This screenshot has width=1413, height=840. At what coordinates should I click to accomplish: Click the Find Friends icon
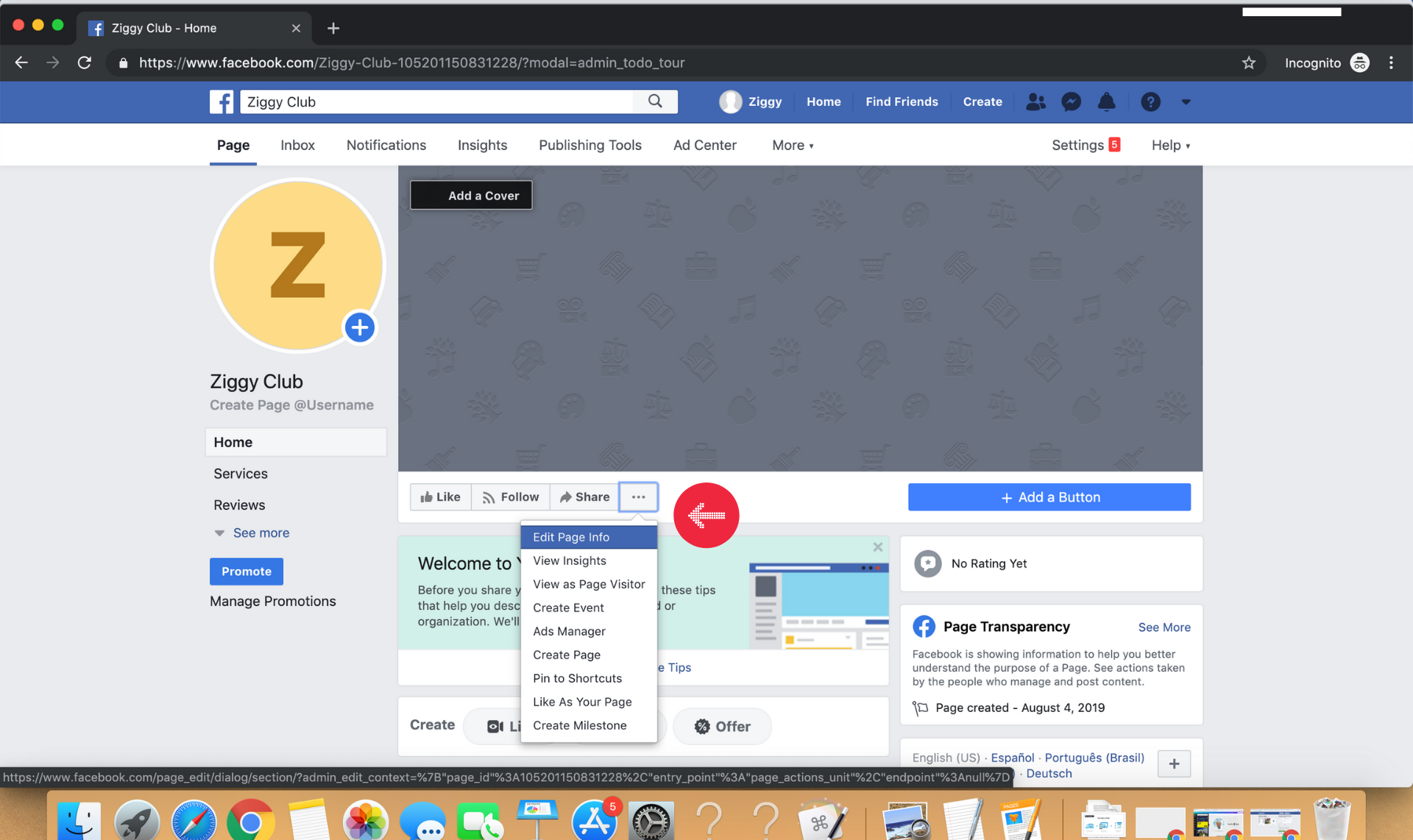[x=1037, y=101]
